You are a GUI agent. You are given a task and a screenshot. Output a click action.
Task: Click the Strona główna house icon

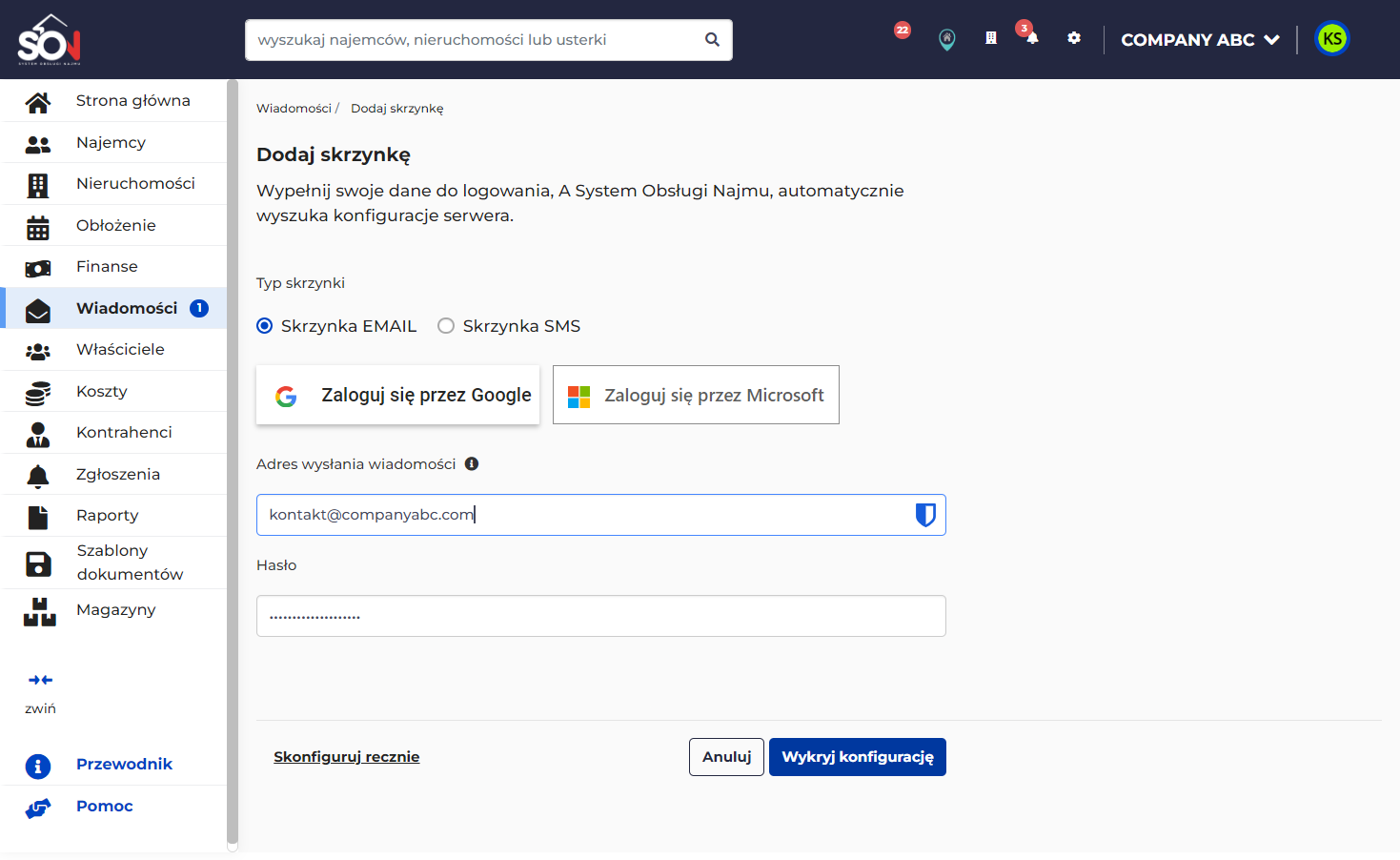coord(38,102)
